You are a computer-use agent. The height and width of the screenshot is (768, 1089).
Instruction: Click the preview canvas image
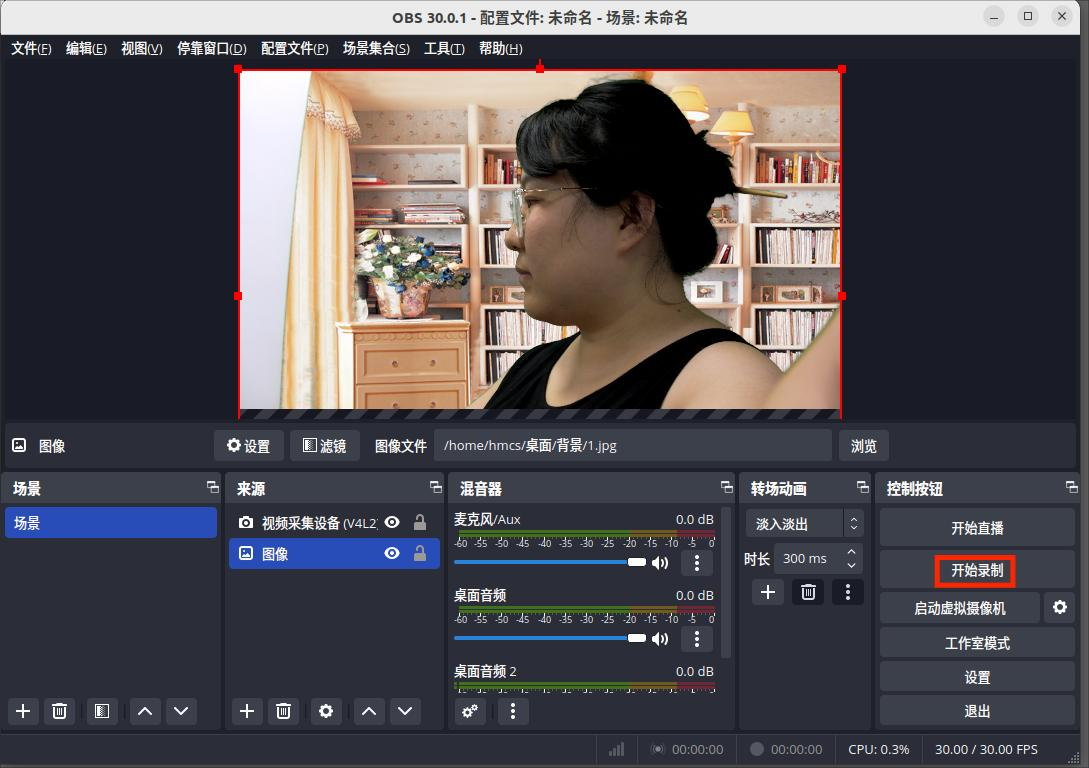[x=540, y=240]
